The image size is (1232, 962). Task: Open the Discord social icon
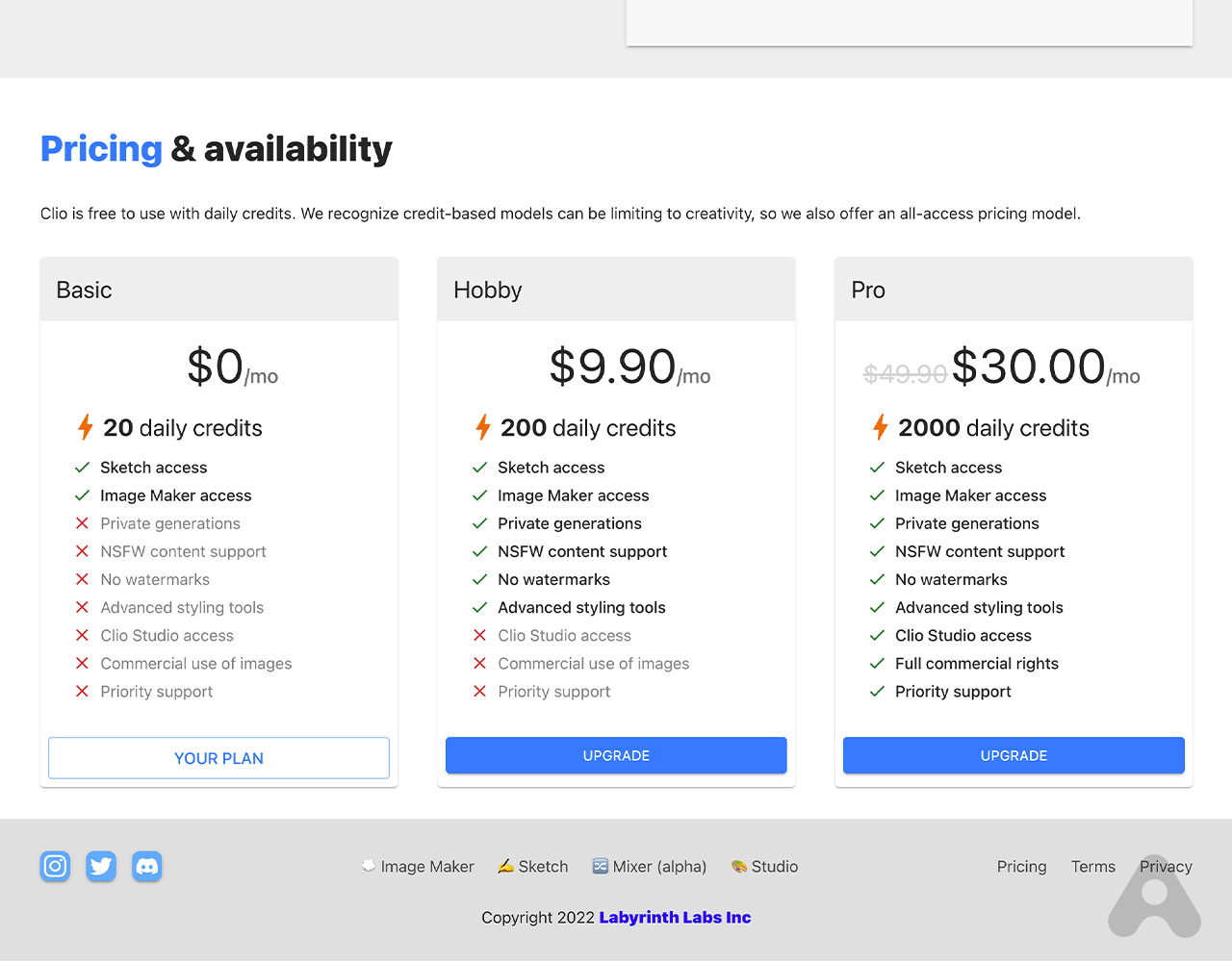tap(146, 867)
